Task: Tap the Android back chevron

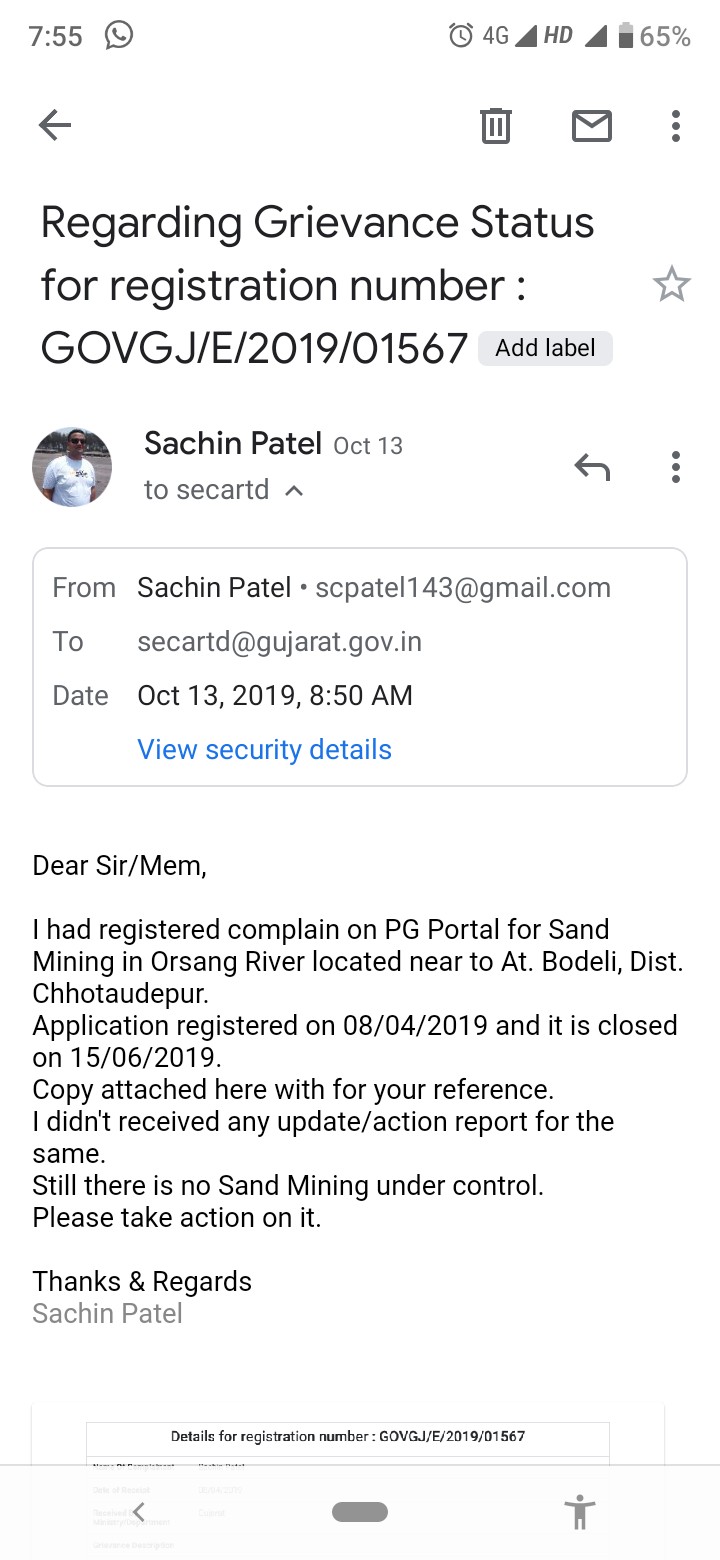Action: pos(140,1511)
